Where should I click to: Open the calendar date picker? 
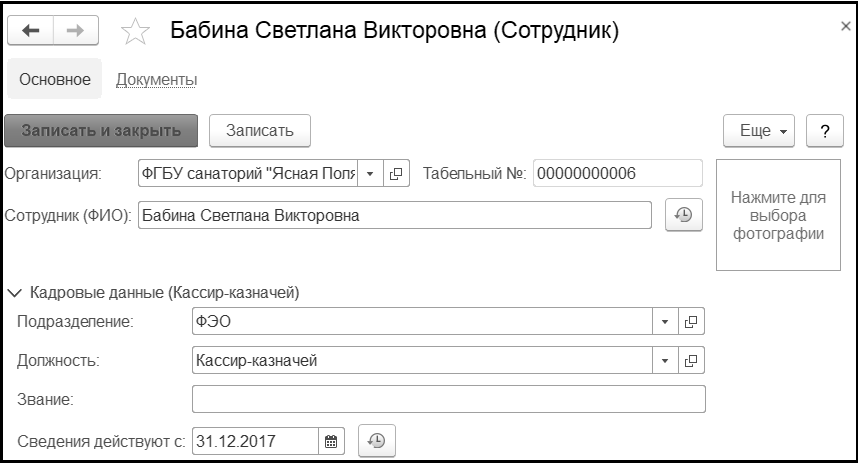(x=332, y=440)
